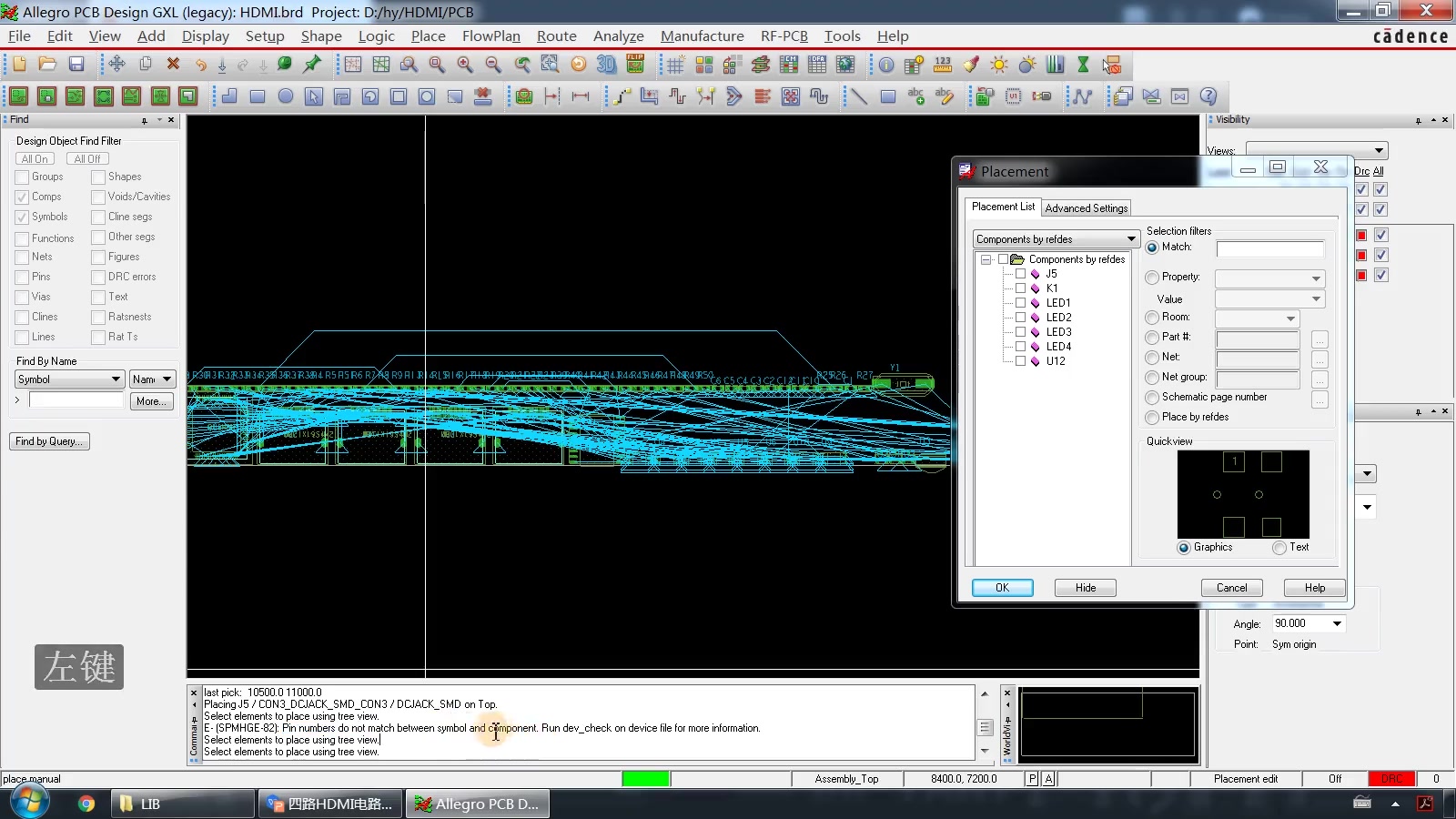1456x819 pixels.
Task: Click the Match text input field
Action: point(1269,248)
